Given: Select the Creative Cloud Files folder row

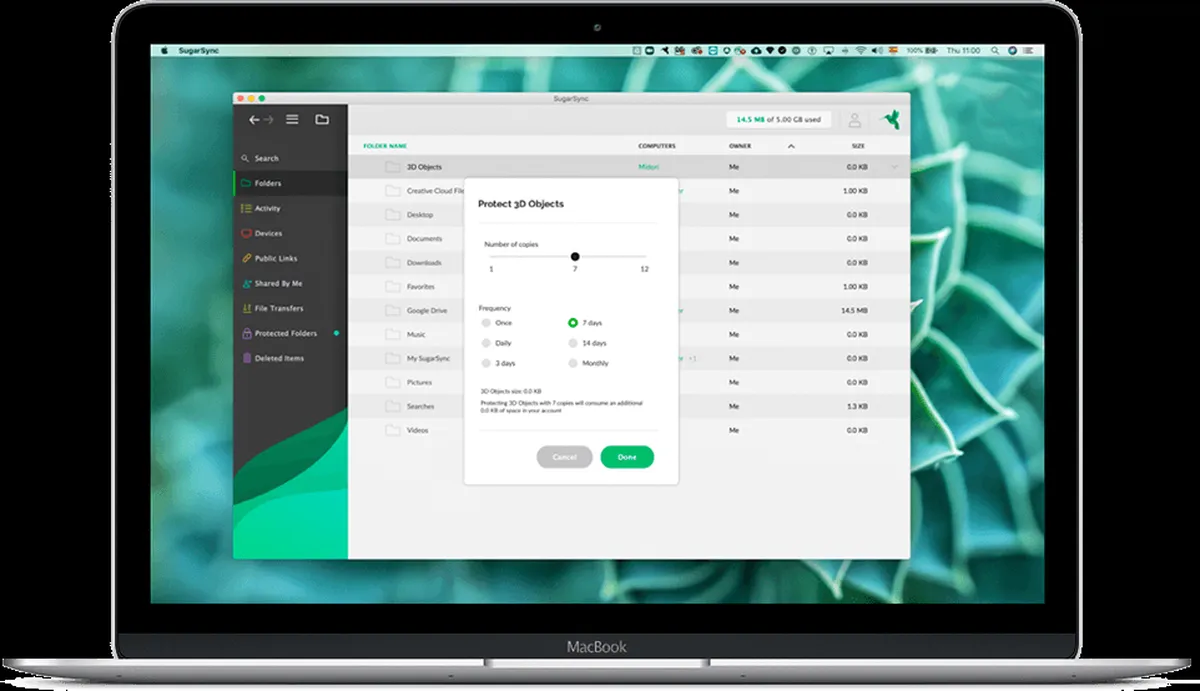Looking at the screenshot, I should (x=629, y=191).
